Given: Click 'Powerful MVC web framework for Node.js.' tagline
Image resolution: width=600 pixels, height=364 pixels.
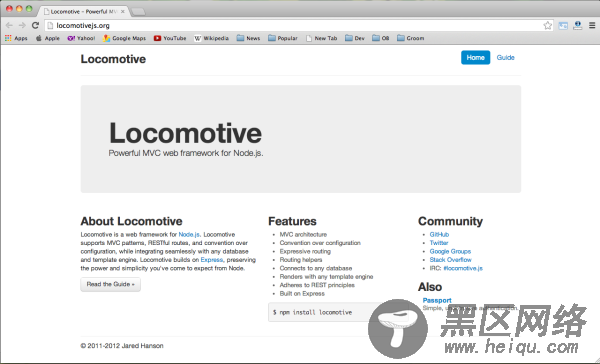Looking at the screenshot, I should pyautogui.click(x=186, y=153).
